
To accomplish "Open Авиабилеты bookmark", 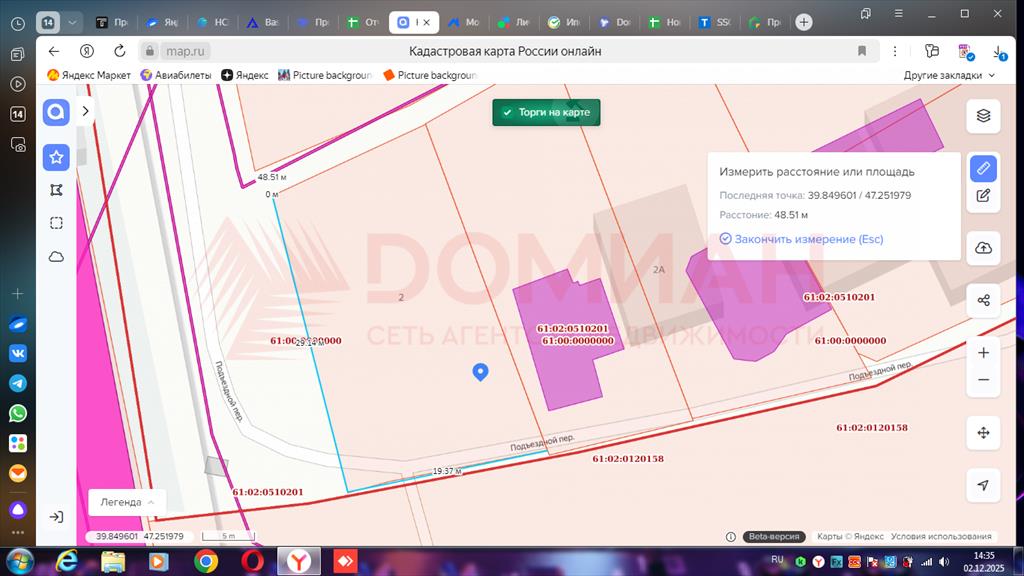I will (177, 75).
